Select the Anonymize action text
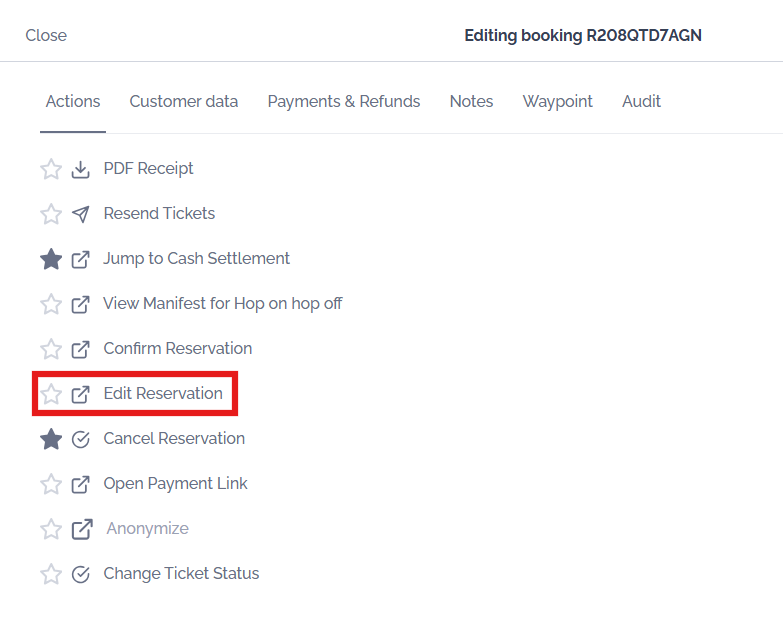Screen dimensions: 783x623 148,528
